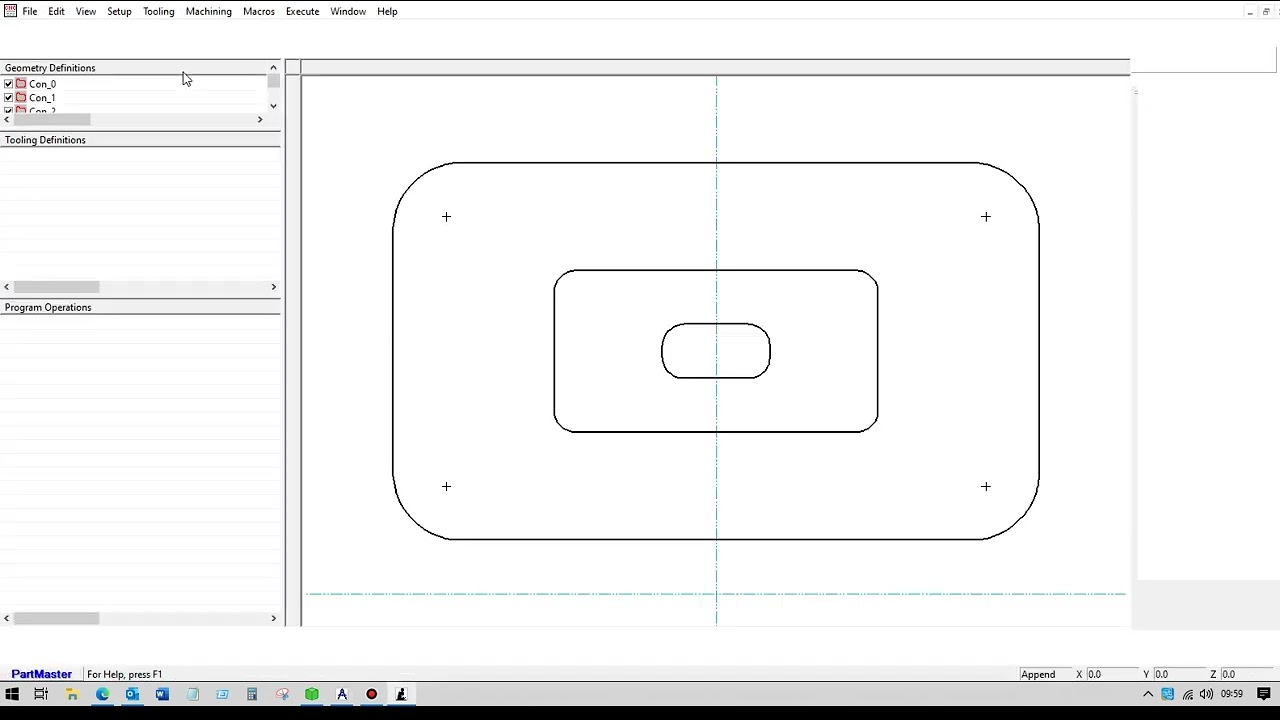1280x720 pixels.
Task: Uncheck the Con_0 geometry checkbox
Action: point(9,84)
